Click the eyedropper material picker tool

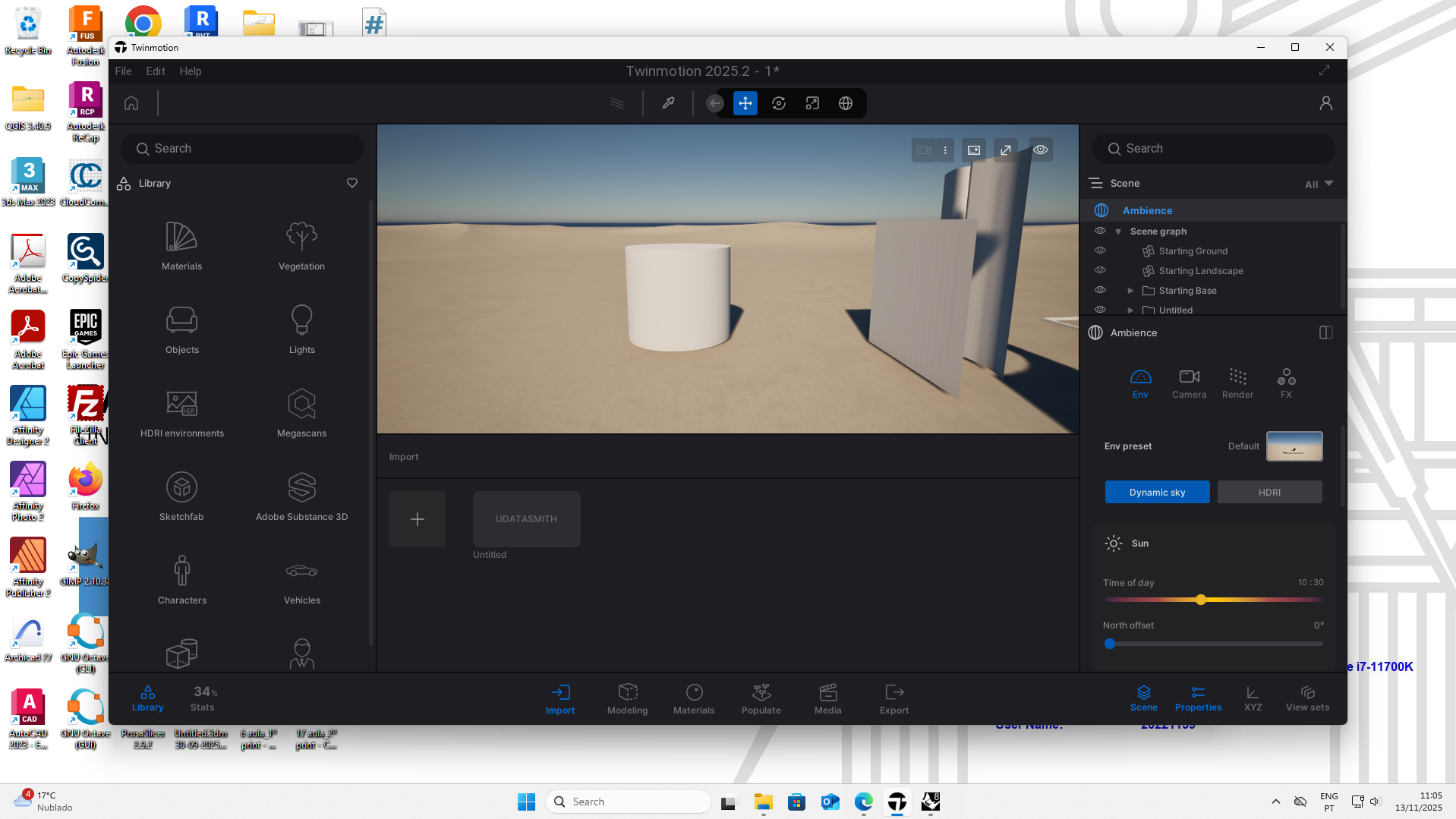pyautogui.click(x=668, y=103)
